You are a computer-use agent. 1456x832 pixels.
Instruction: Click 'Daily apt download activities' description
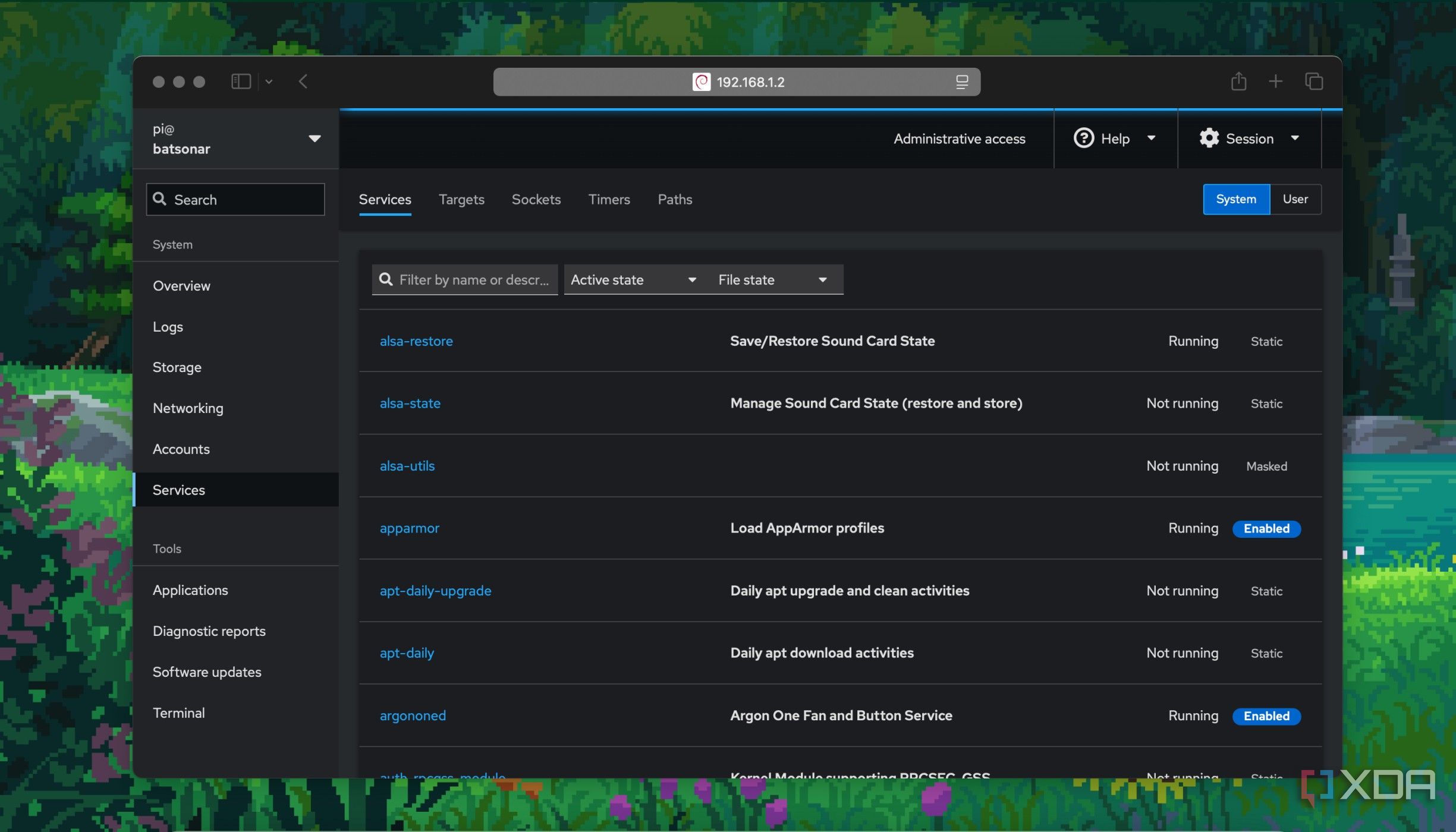[822, 653]
